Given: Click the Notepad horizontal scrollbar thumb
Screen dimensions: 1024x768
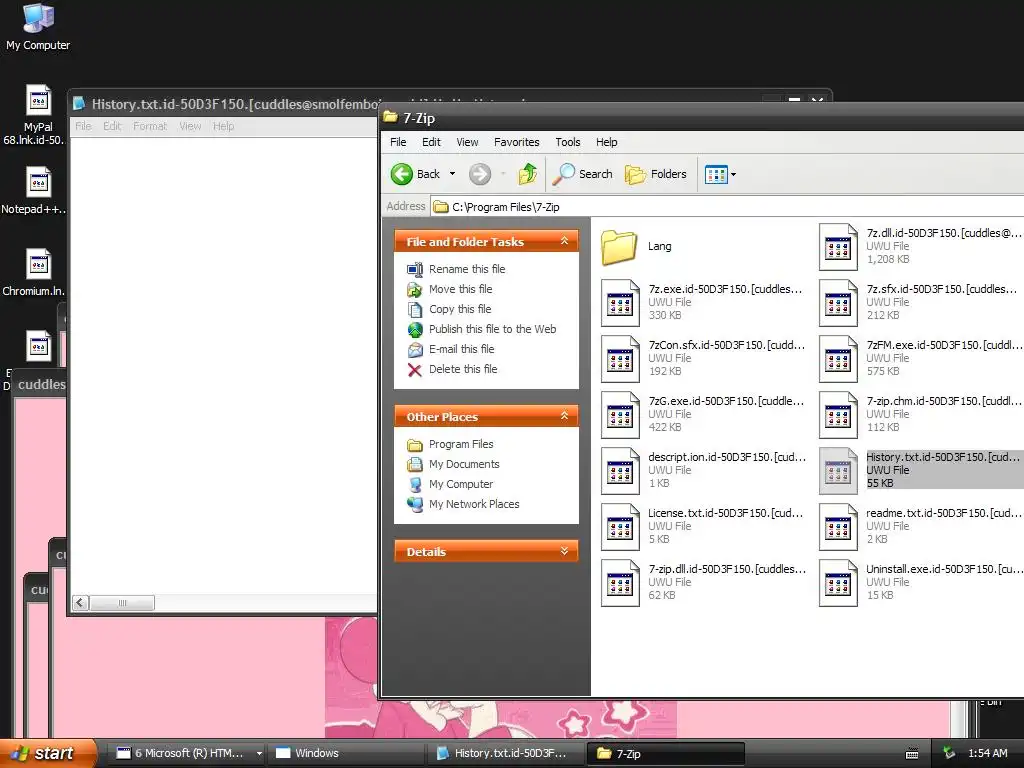Looking at the screenshot, I should pyautogui.click(x=122, y=603).
